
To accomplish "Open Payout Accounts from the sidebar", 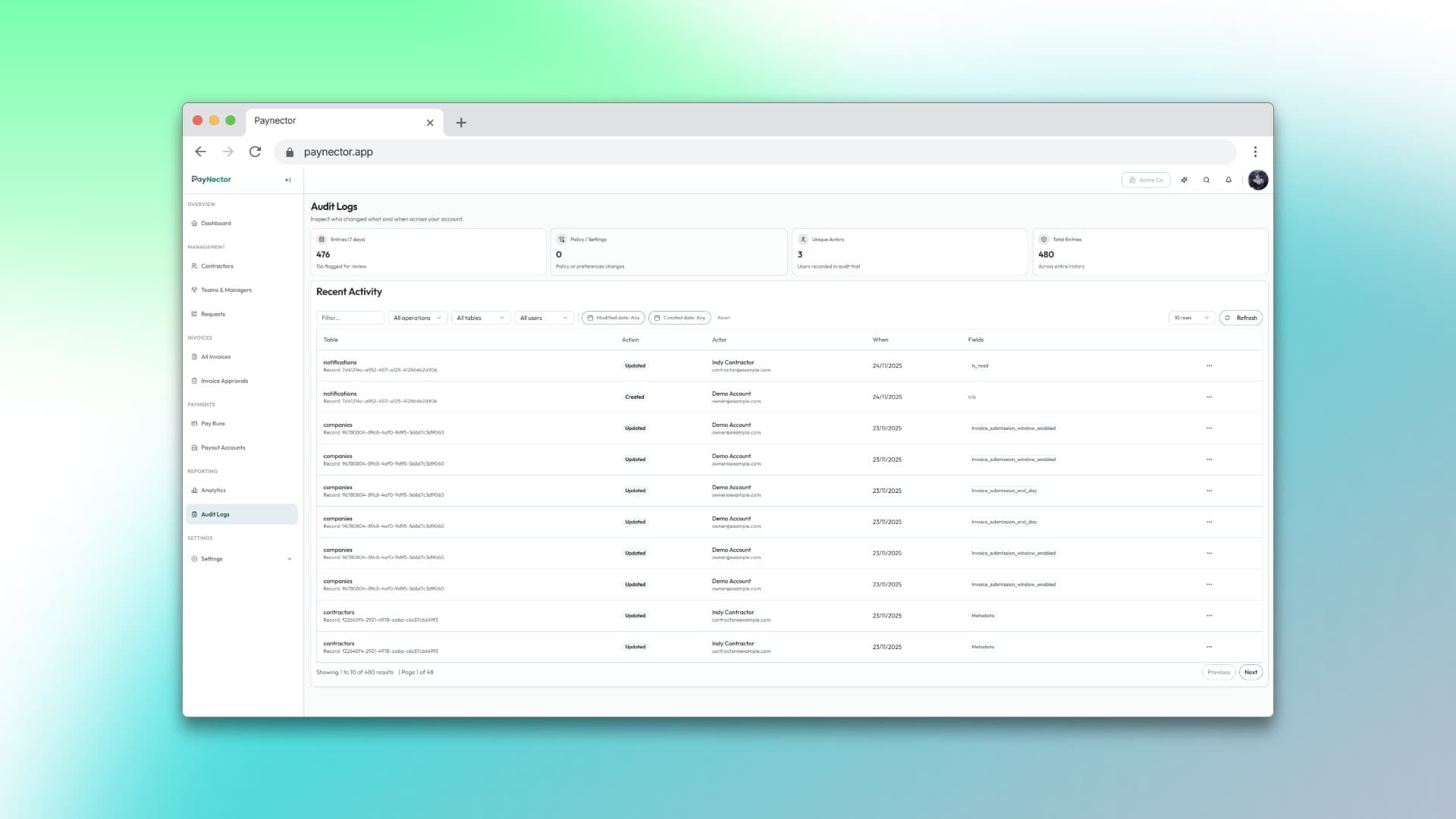I will 195,447.
